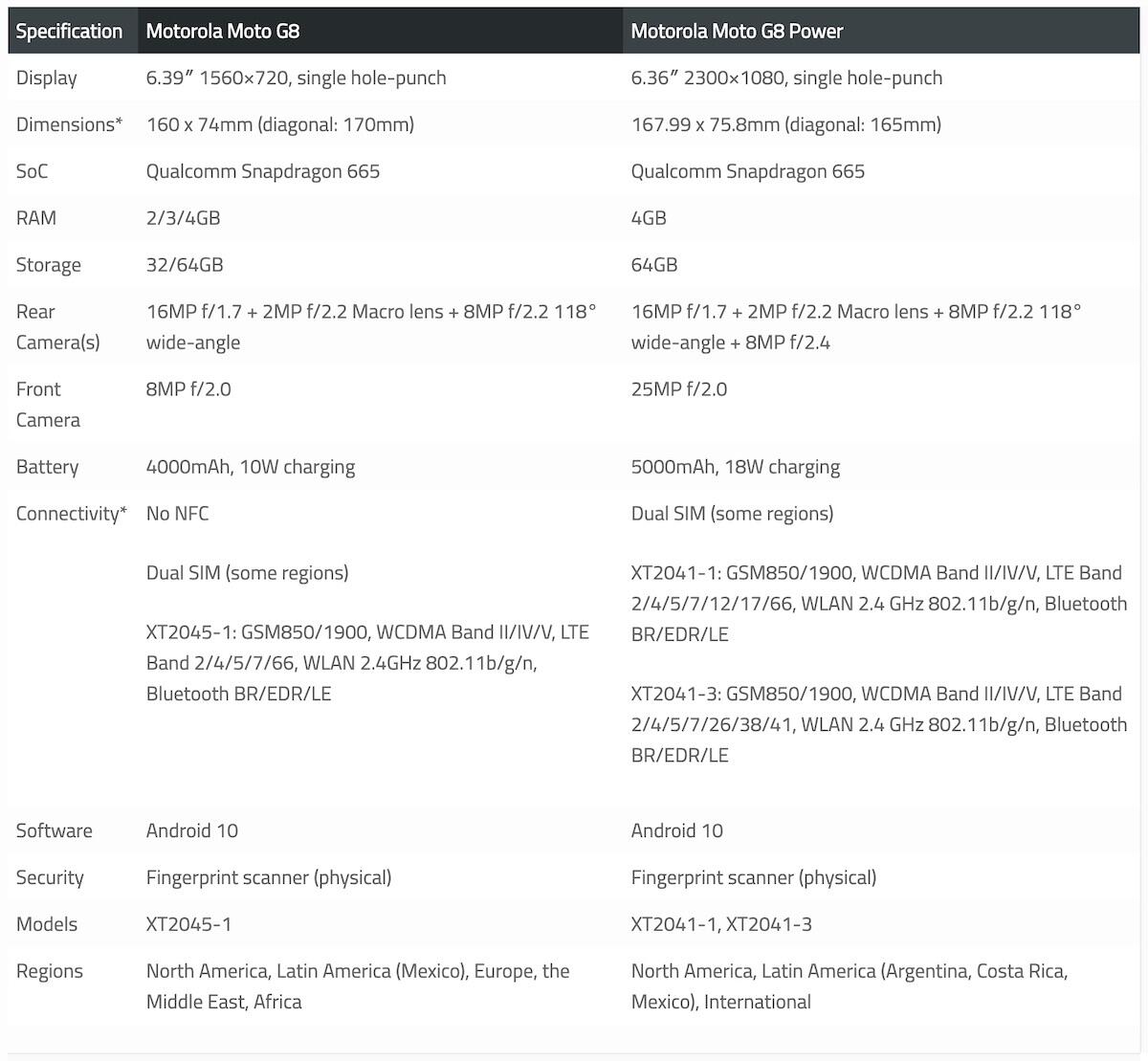Select the Moto G8 Power Android 10 cell

pyautogui.click(x=677, y=830)
